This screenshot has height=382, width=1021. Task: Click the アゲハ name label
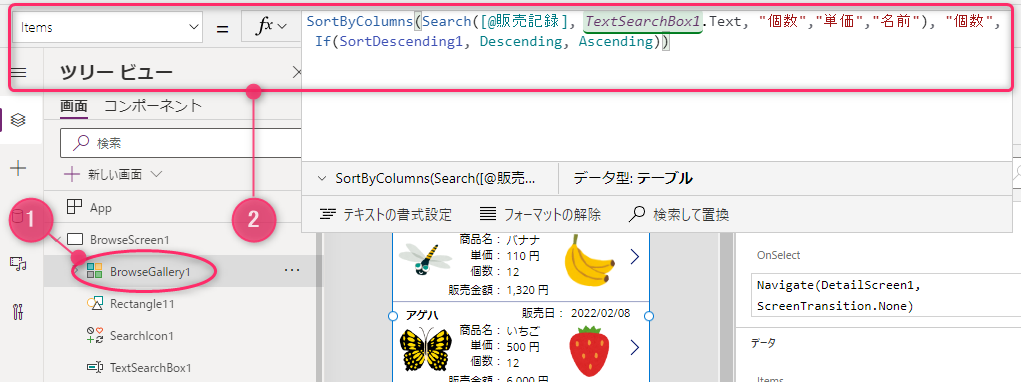[422, 316]
